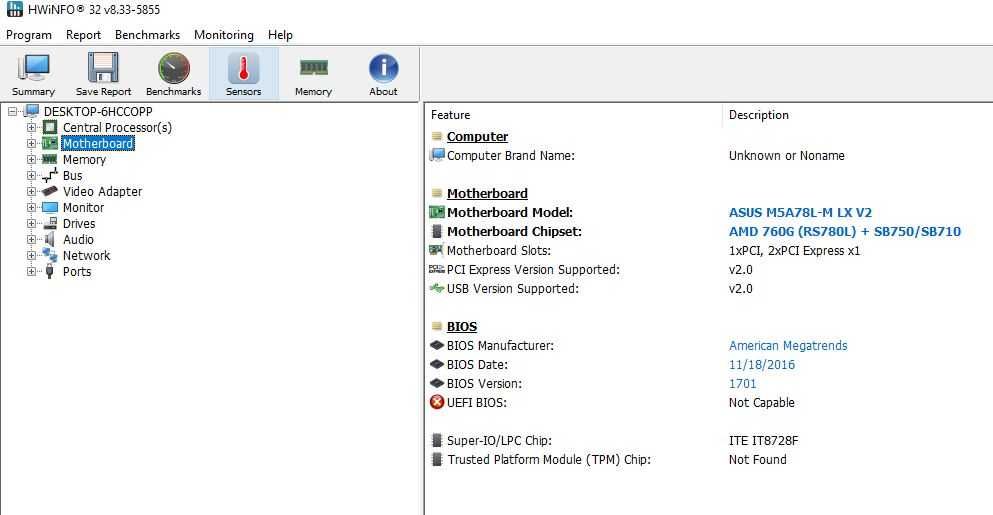993x515 pixels.
Task: Select Monitor in the device tree
Action: click(83, 207)
